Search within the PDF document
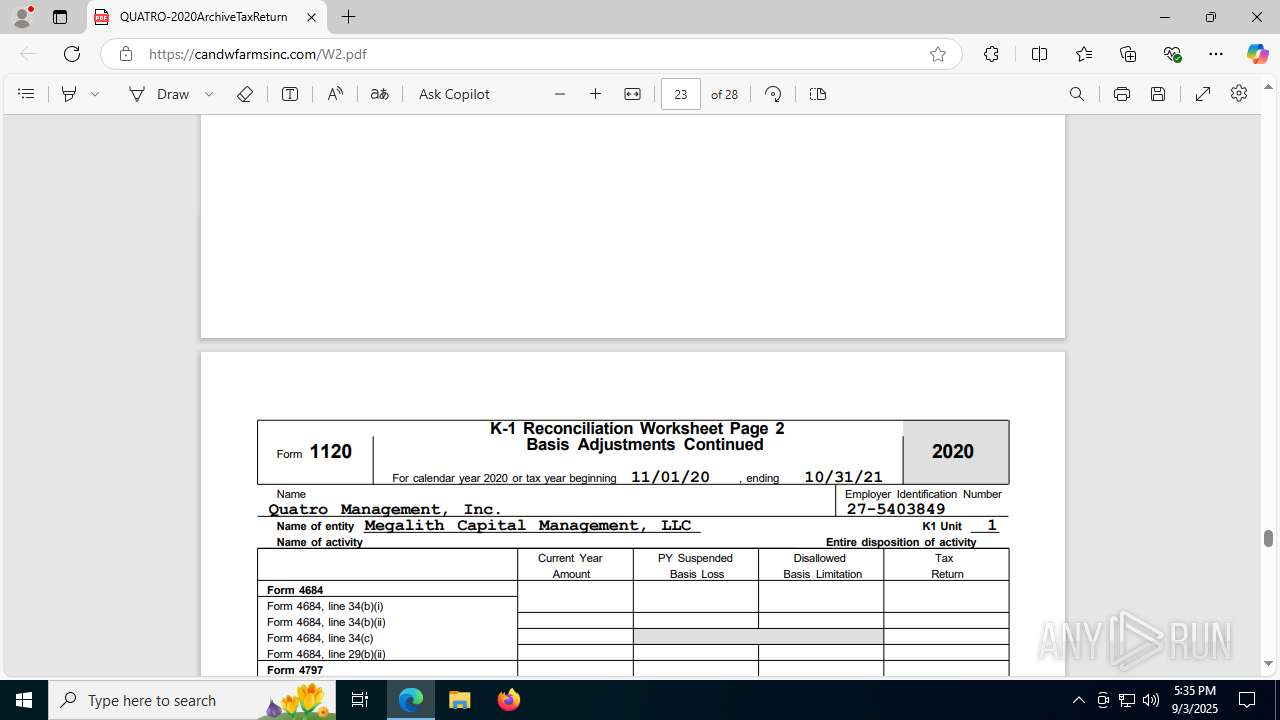The width and height of the screenshot is (1280, 720). coord(1077,94)
